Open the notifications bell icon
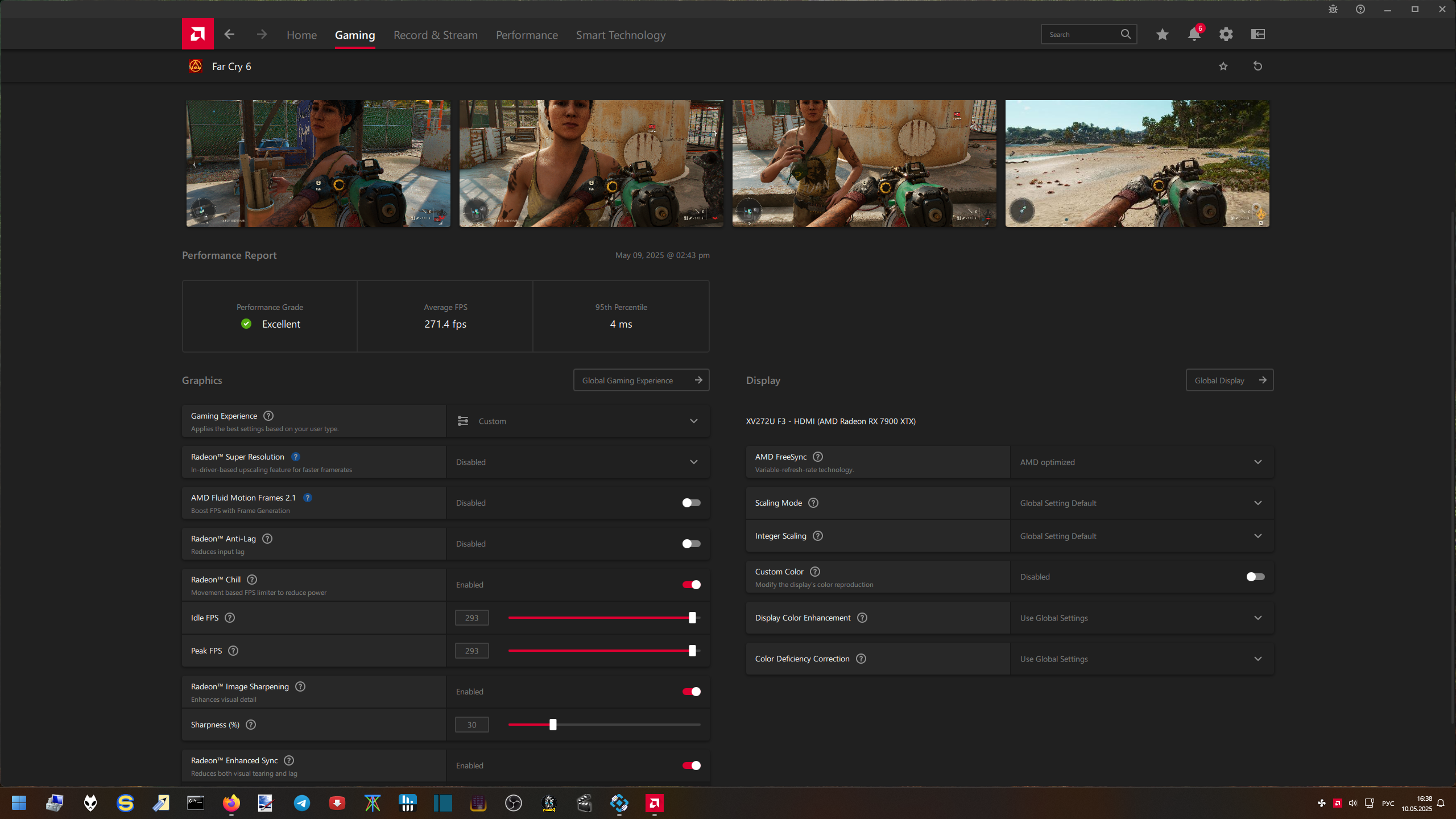The height and width of the screenshot is (819, 1456). (x=1194, y=35)
